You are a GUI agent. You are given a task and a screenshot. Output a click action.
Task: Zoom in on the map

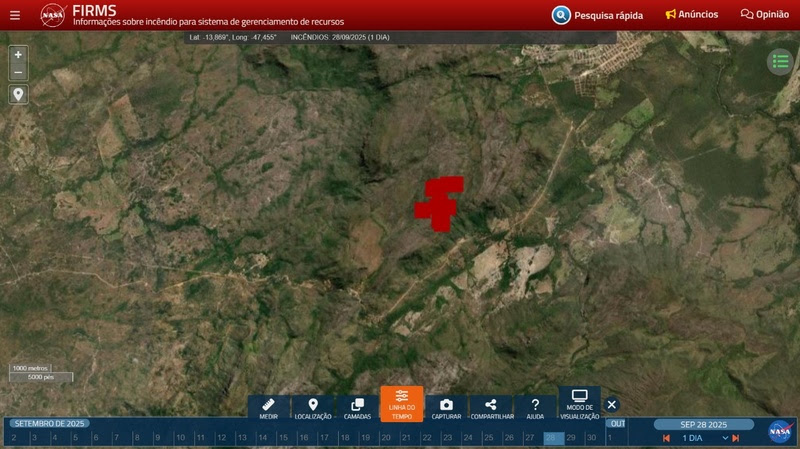click(18, 55)
